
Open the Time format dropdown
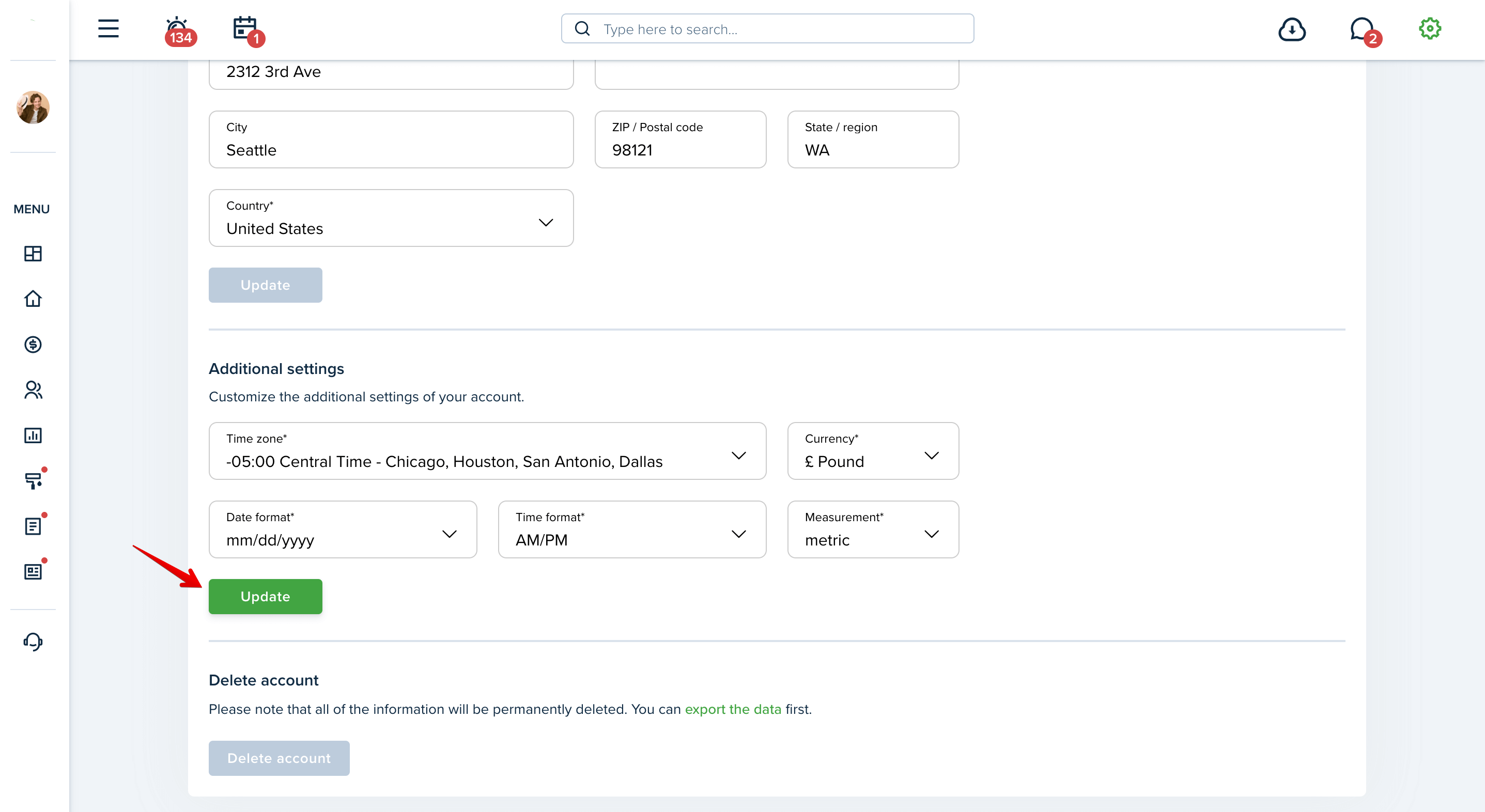[632, 529]
